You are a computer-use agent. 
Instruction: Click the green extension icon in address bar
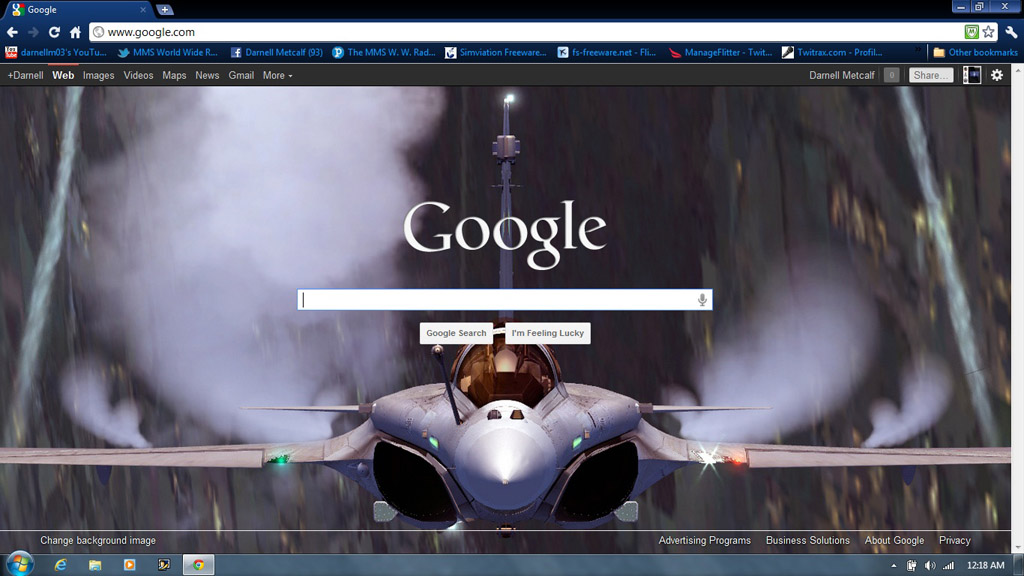point(972,32)
